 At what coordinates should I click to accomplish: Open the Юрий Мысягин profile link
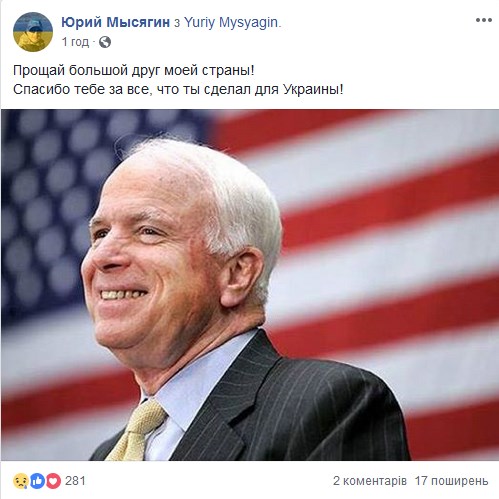click(116, 22)
